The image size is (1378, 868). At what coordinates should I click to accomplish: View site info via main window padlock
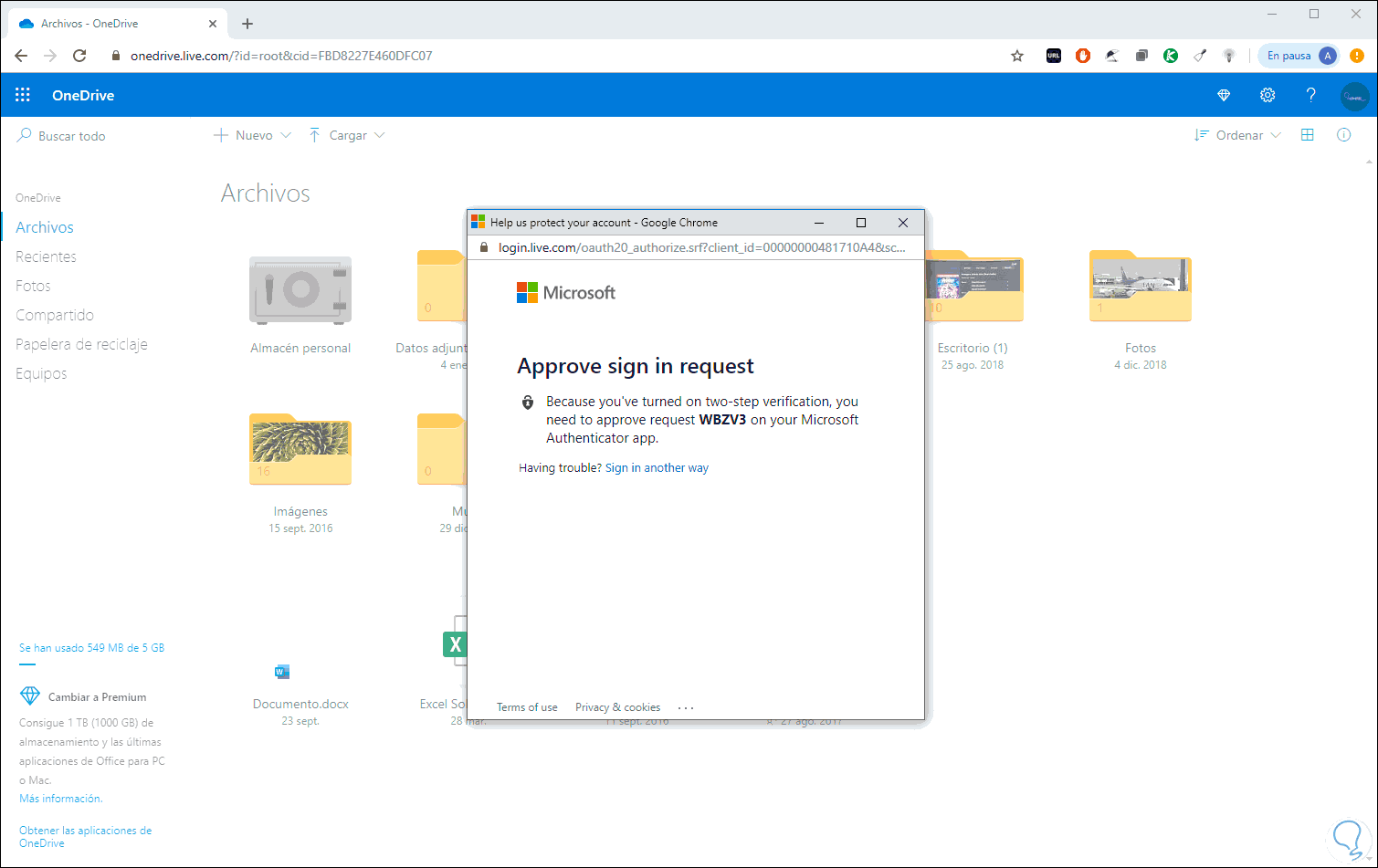pyautogui.click(x=116, y=56)
